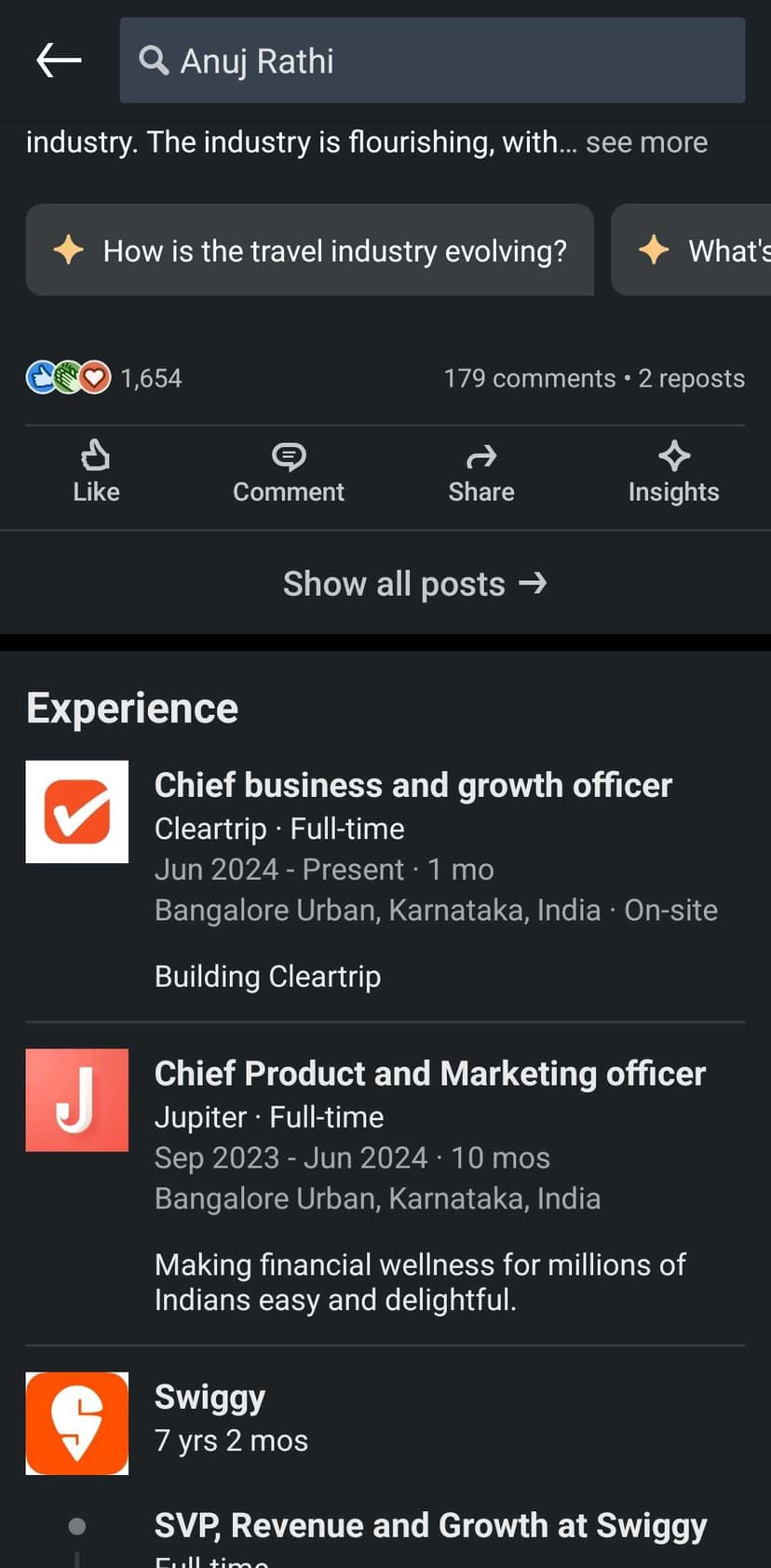The image size is (771, 1568).
Task: Open the Cleartrip company logo
Action: (77, 812)
